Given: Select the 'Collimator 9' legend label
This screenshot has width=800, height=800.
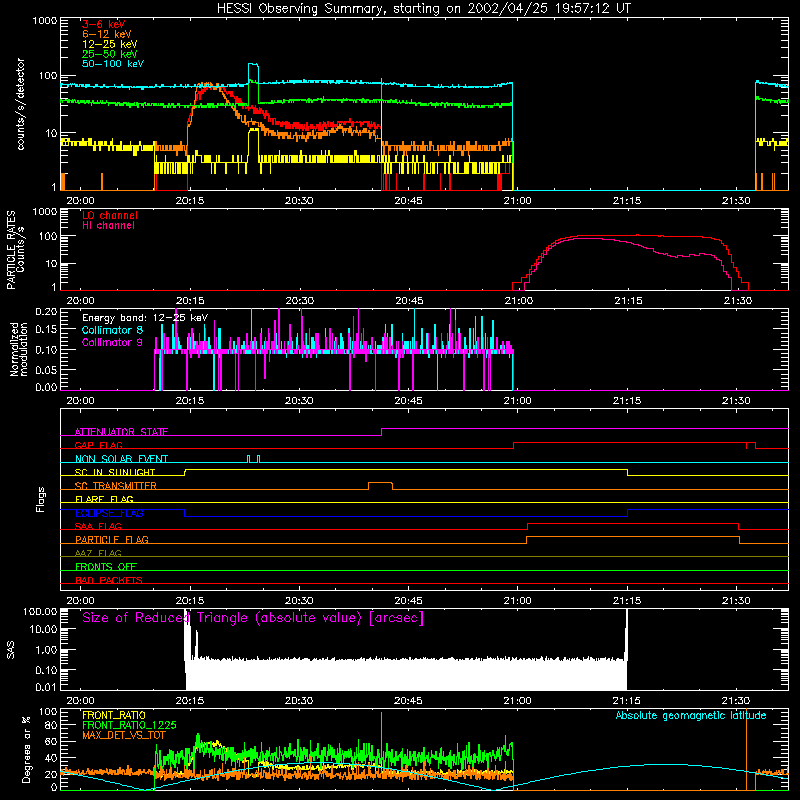Looking at the screenshot, I should pyautogui.click(x=112, y=342).
